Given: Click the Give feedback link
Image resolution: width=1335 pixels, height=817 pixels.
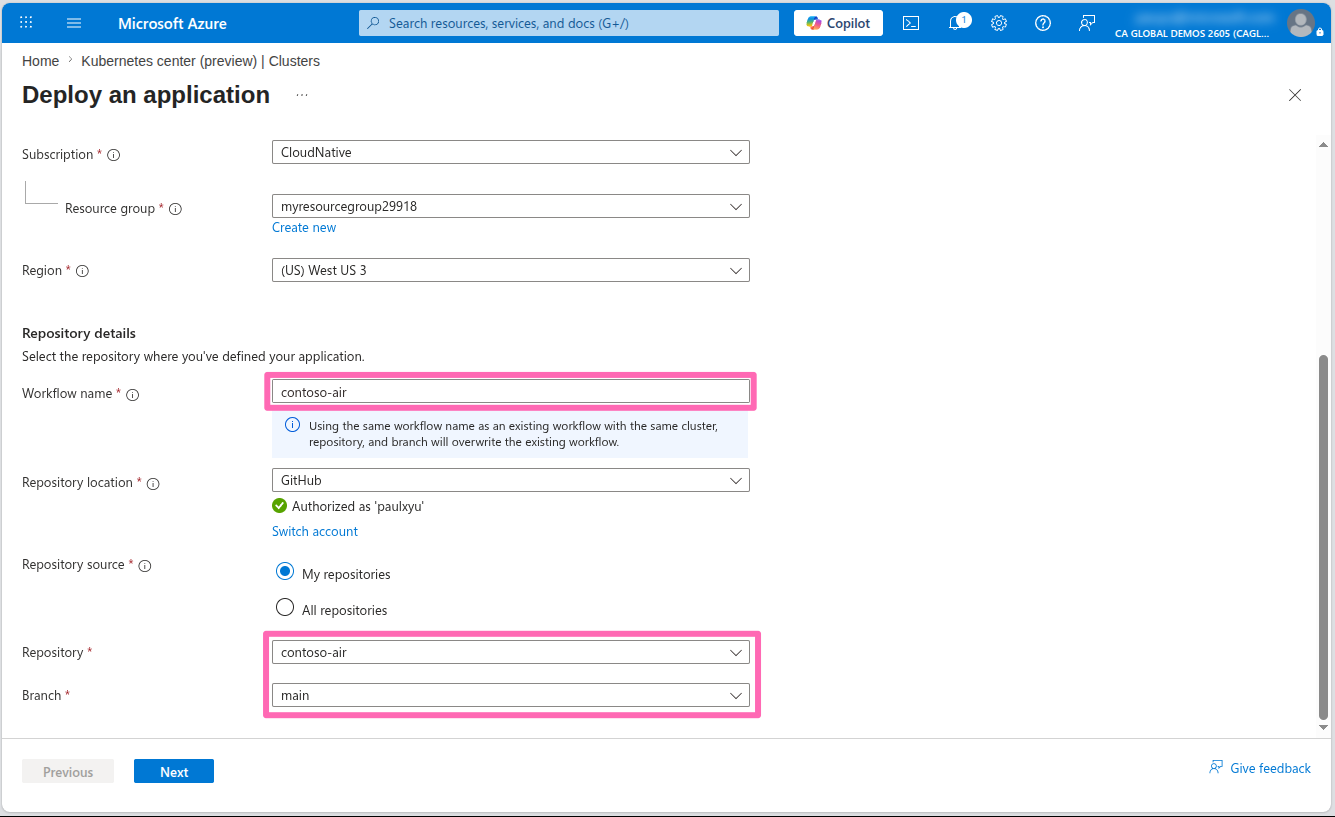Looking at the screenshot, I should [x=1260, y=768].
